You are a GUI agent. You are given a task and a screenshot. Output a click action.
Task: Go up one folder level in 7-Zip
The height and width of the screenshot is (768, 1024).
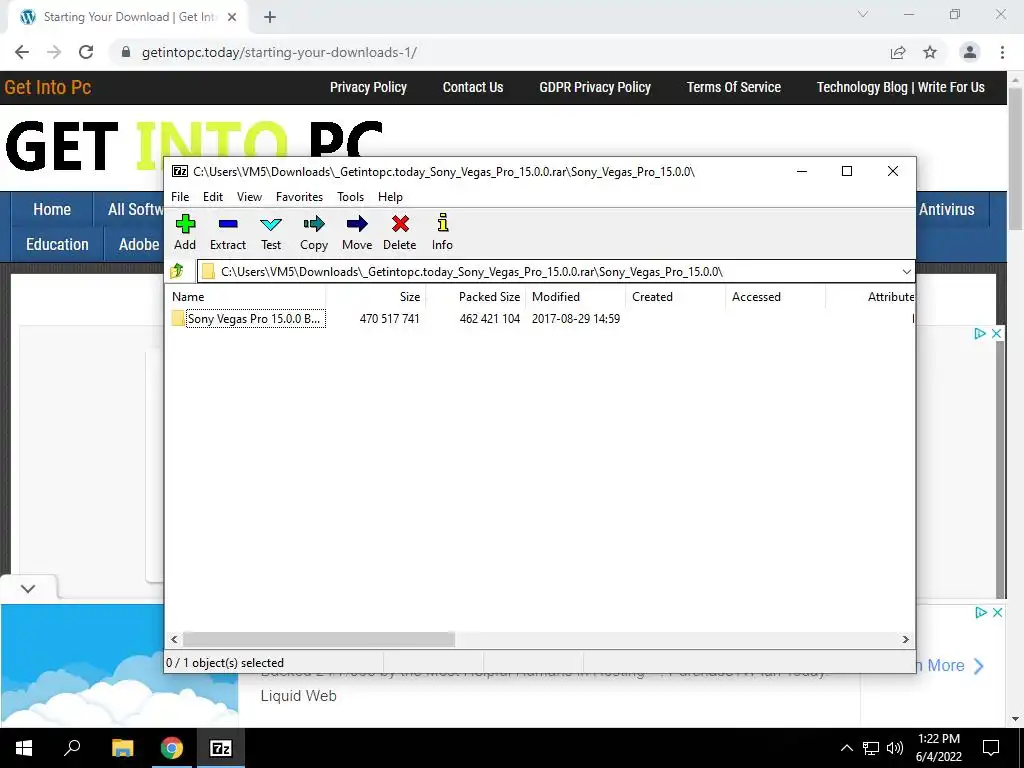(x=177, y=271)
